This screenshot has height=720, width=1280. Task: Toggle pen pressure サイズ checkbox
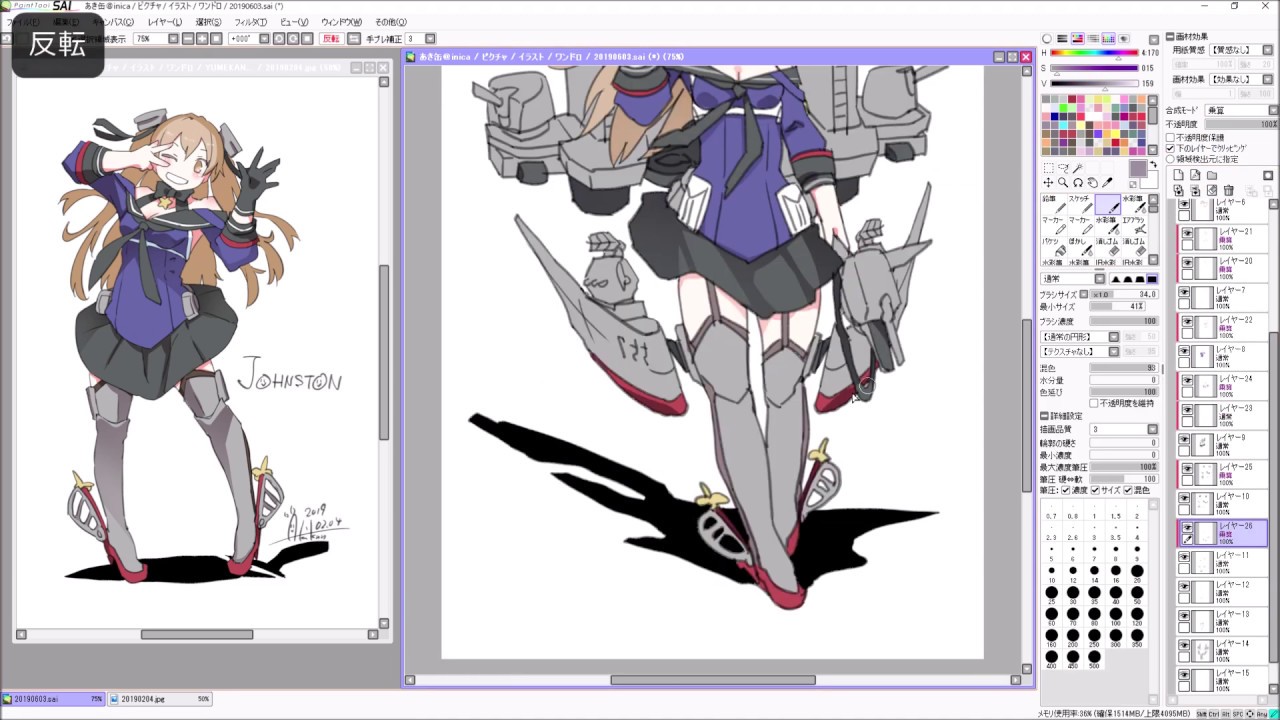1095,490
